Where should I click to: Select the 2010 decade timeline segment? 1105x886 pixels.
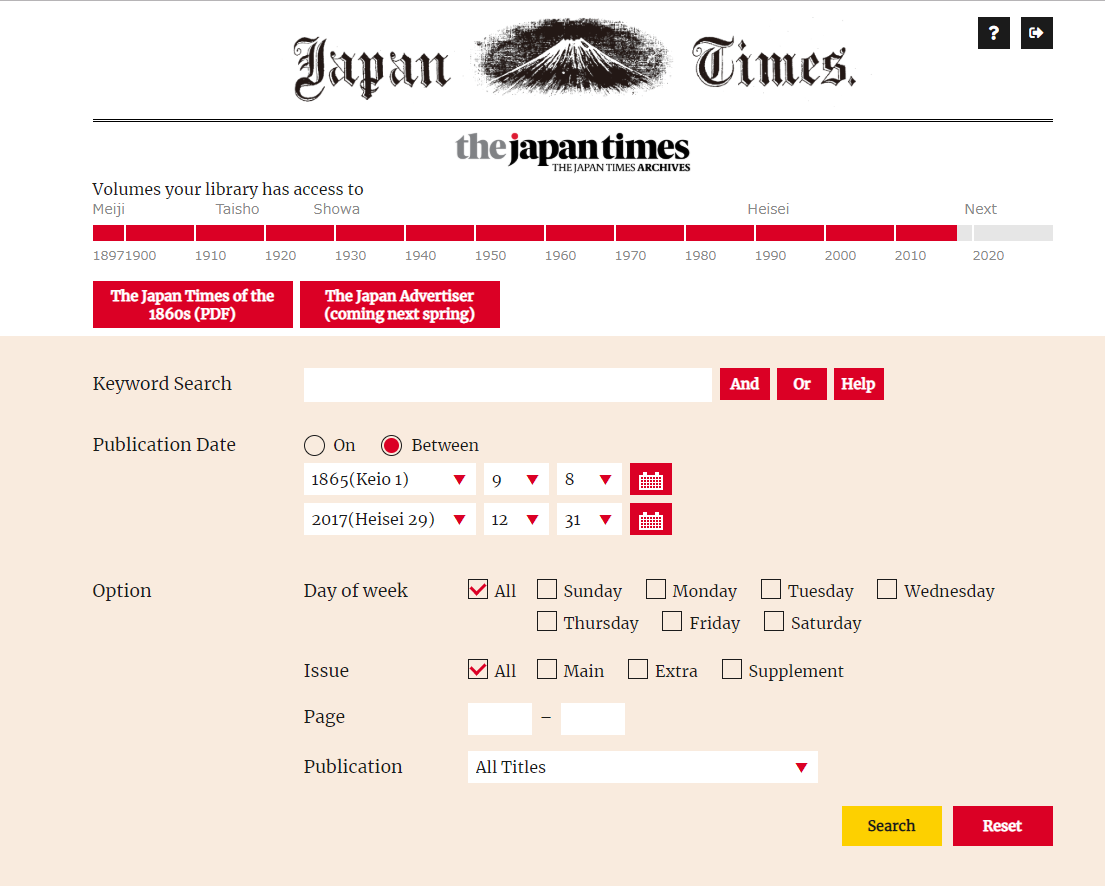(926, 233)
